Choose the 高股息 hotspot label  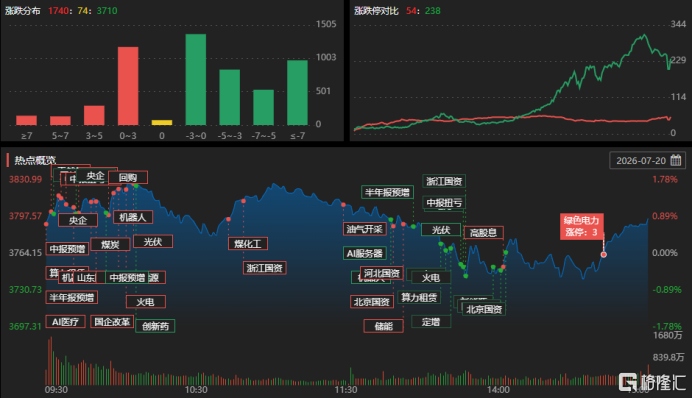coord(484,232)
